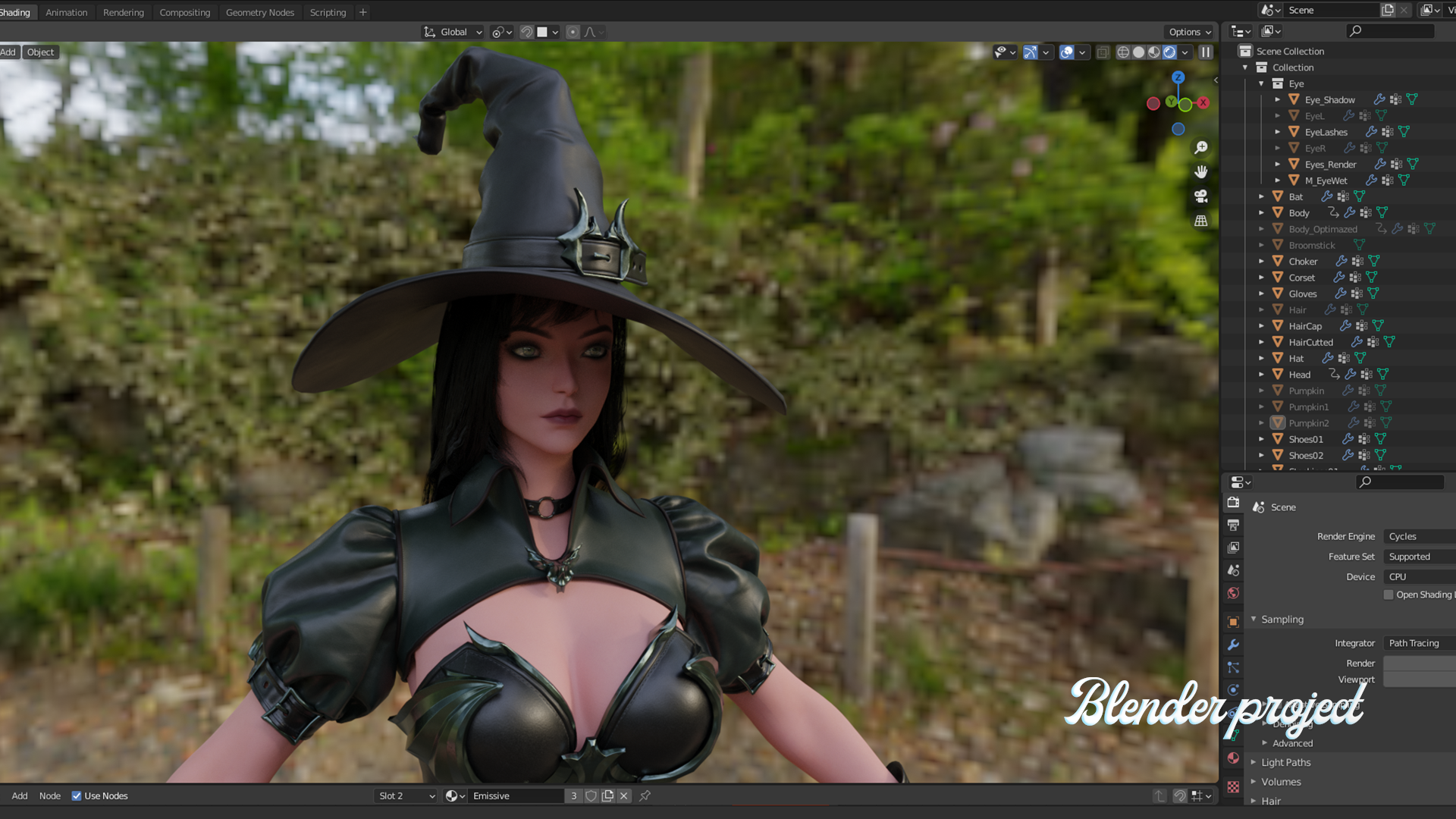Toggle camera view in viewport
Viewport: 1456px width, 819px height.
[1201, 196]
